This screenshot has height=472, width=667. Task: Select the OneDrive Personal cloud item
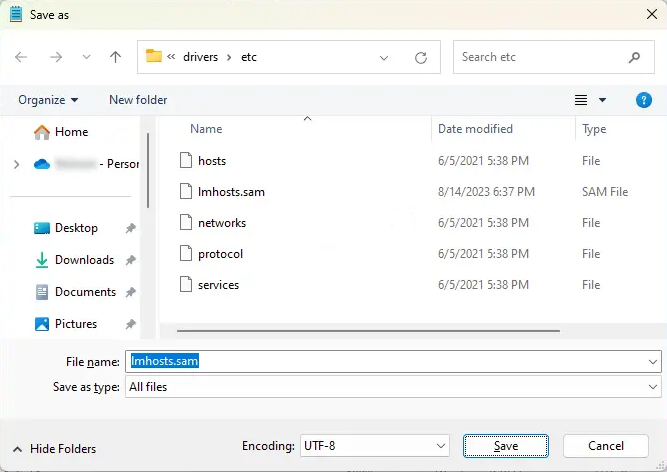pyautogui.click(x=86, y=164)
